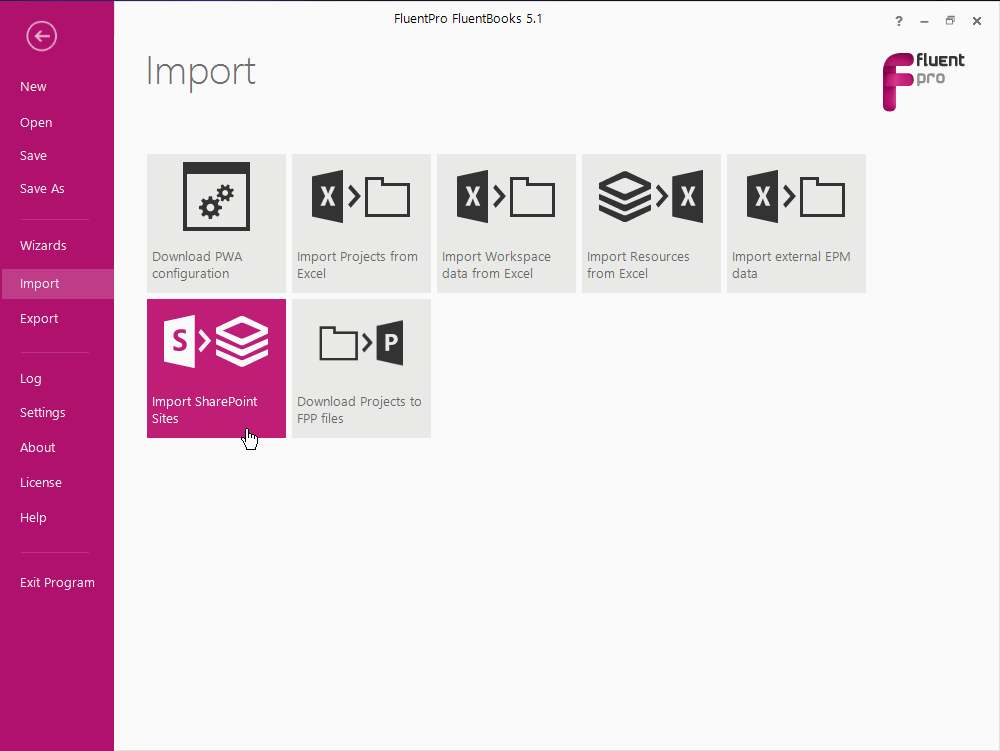Viewport: 1000px width, 751px height.
Task: Open Settings from the sidebar
Action: [x=43, y=412]
